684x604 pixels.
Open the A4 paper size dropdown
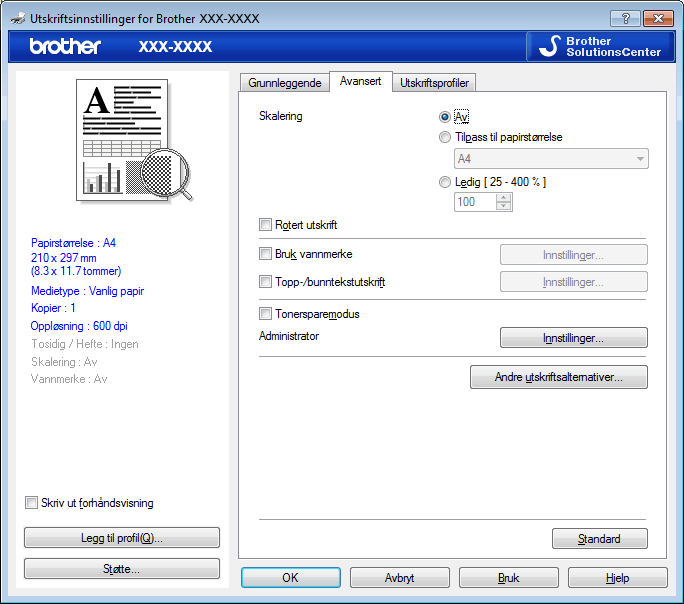tap(551, 159)
